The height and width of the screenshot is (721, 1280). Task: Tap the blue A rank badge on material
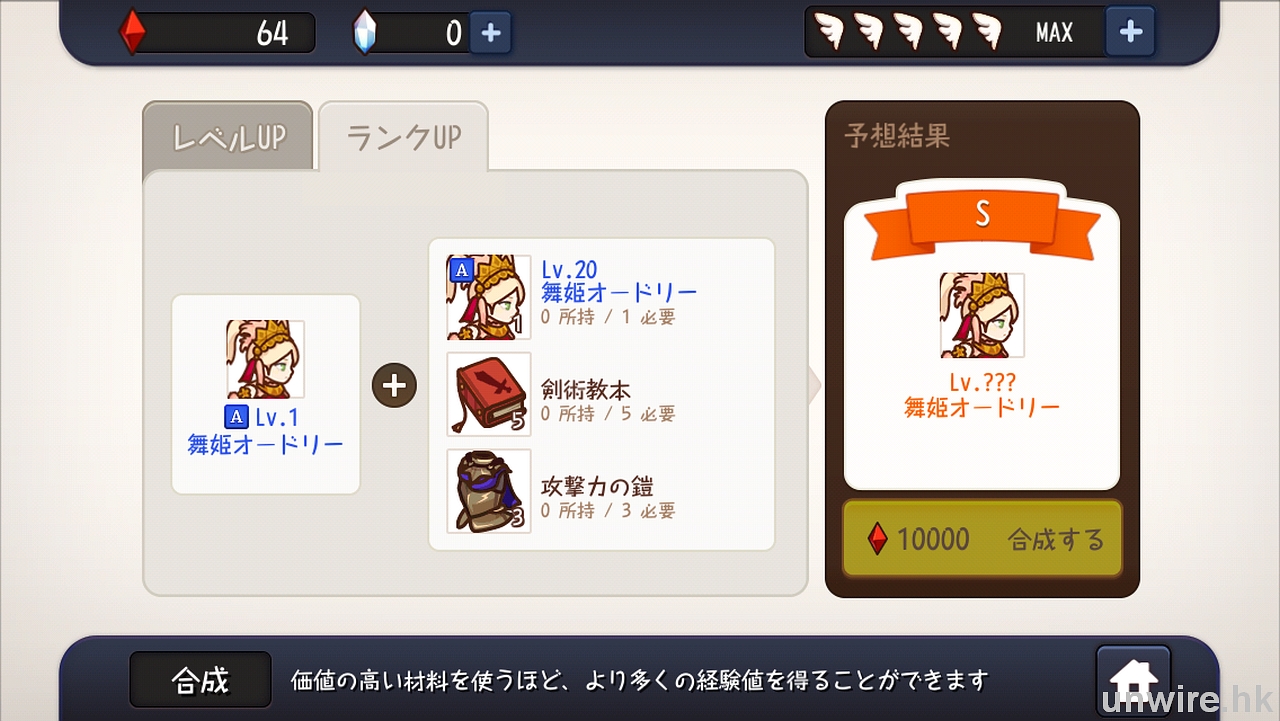point(460,269)
